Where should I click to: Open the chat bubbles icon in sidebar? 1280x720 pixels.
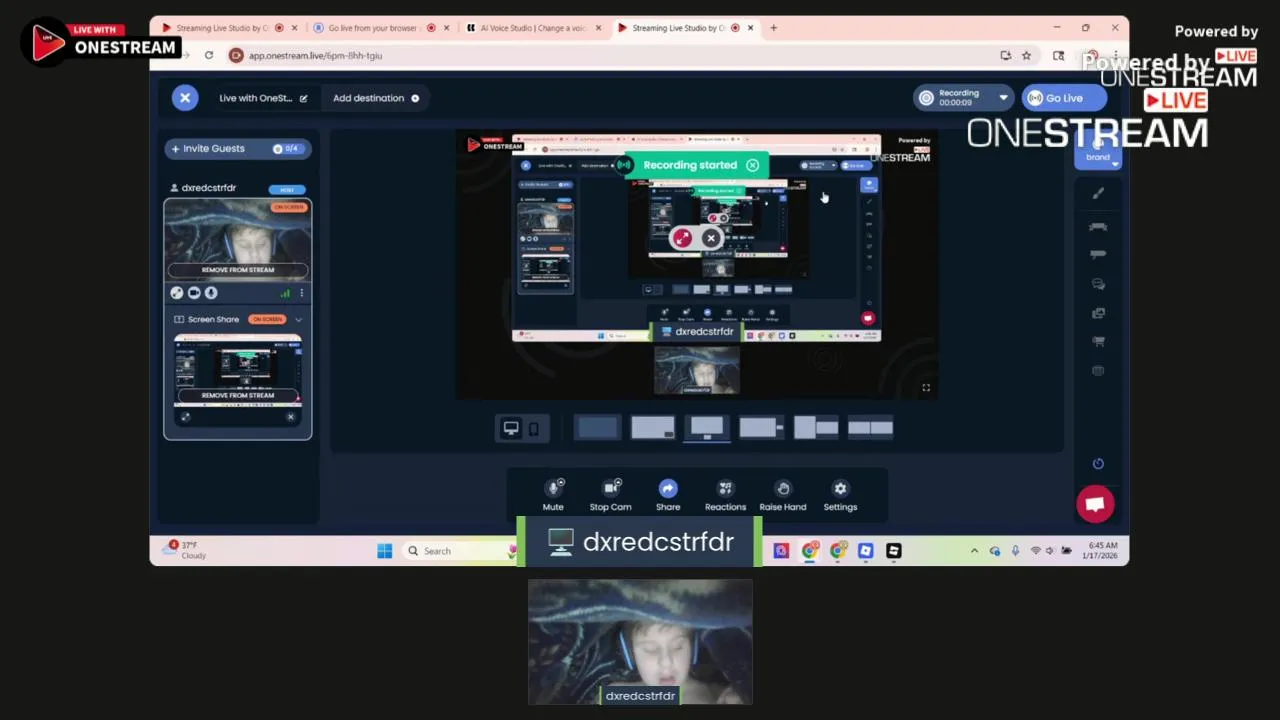pyautogui.click(x=1098, y=284)
